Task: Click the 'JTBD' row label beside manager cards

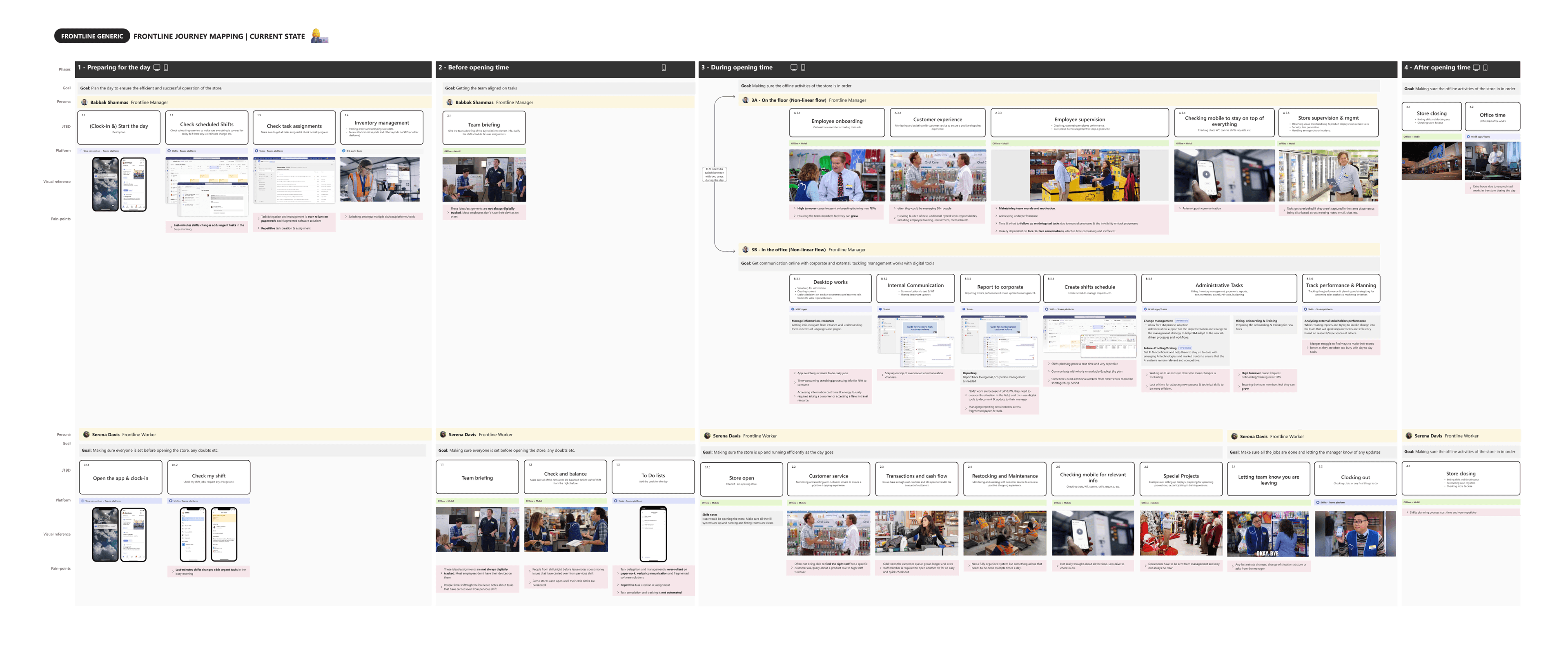Action: [x=66, y=127]
